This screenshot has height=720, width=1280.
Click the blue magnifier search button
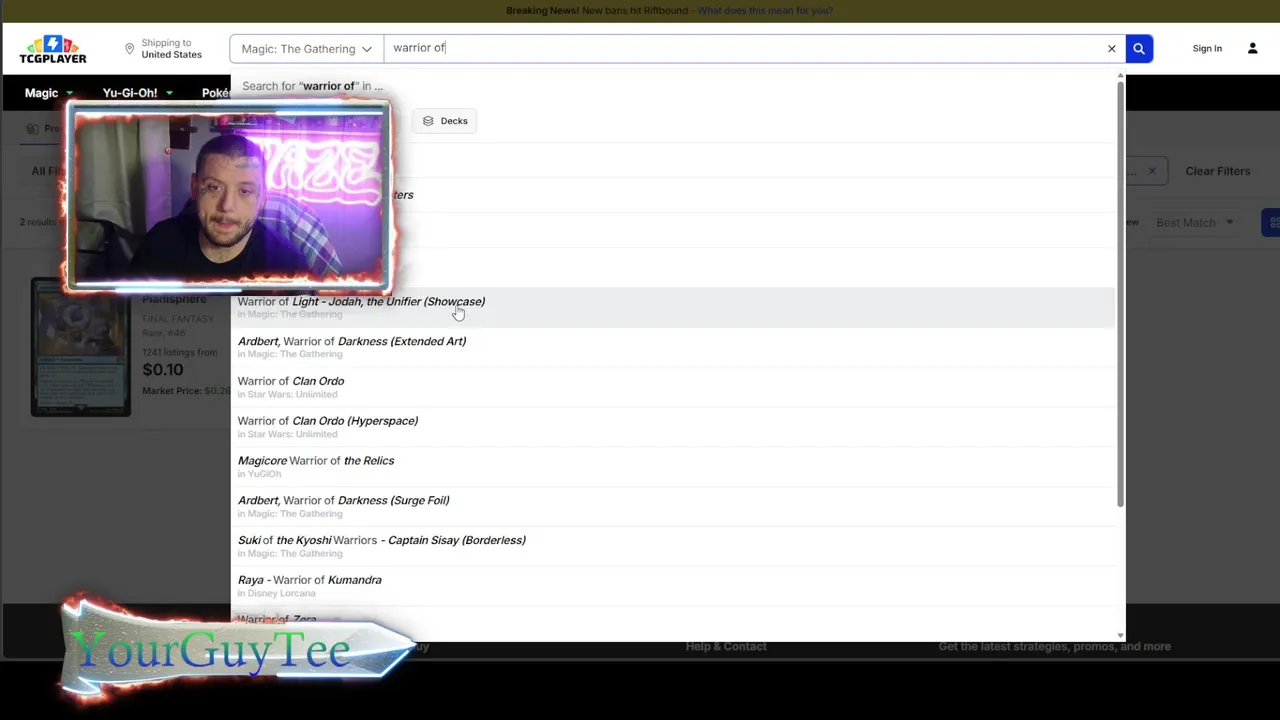(1138, 48)
